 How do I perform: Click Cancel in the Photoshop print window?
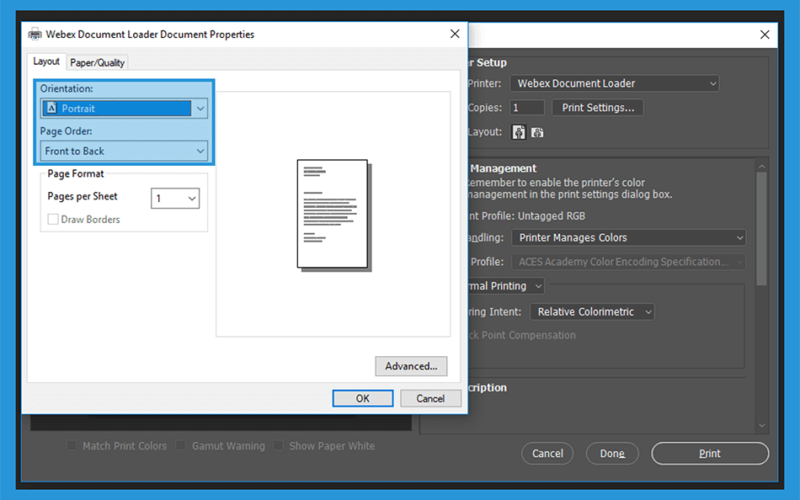(x=547, y=453)
